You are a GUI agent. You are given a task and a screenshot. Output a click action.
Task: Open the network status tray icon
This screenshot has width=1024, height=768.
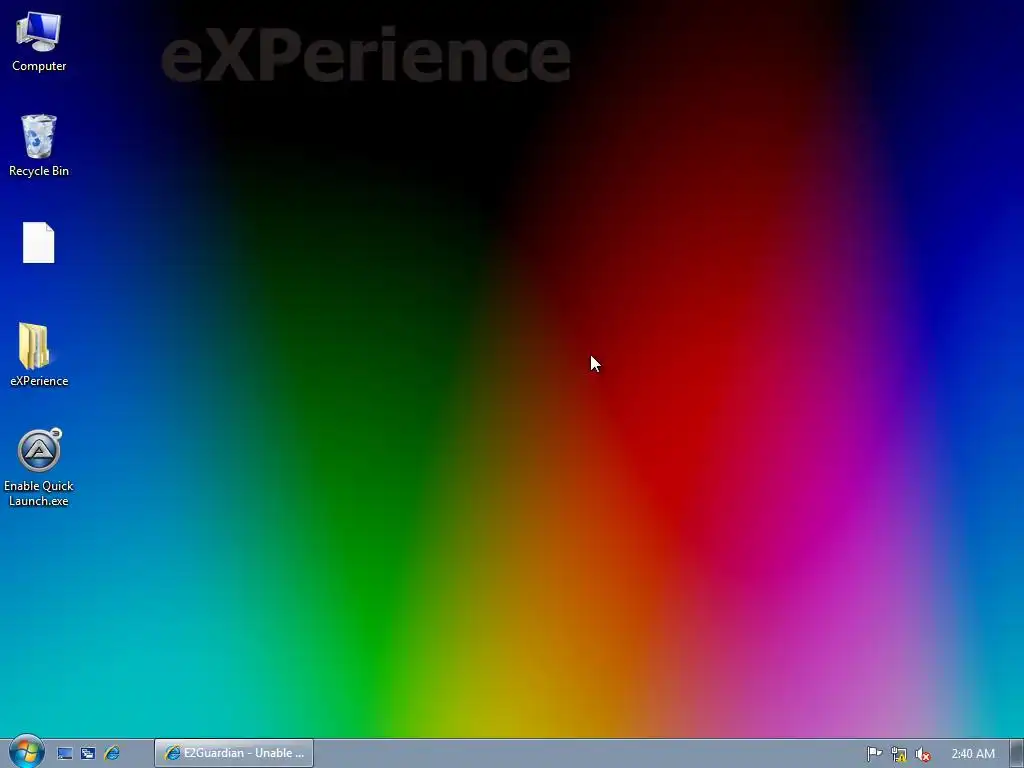point(899,754)
